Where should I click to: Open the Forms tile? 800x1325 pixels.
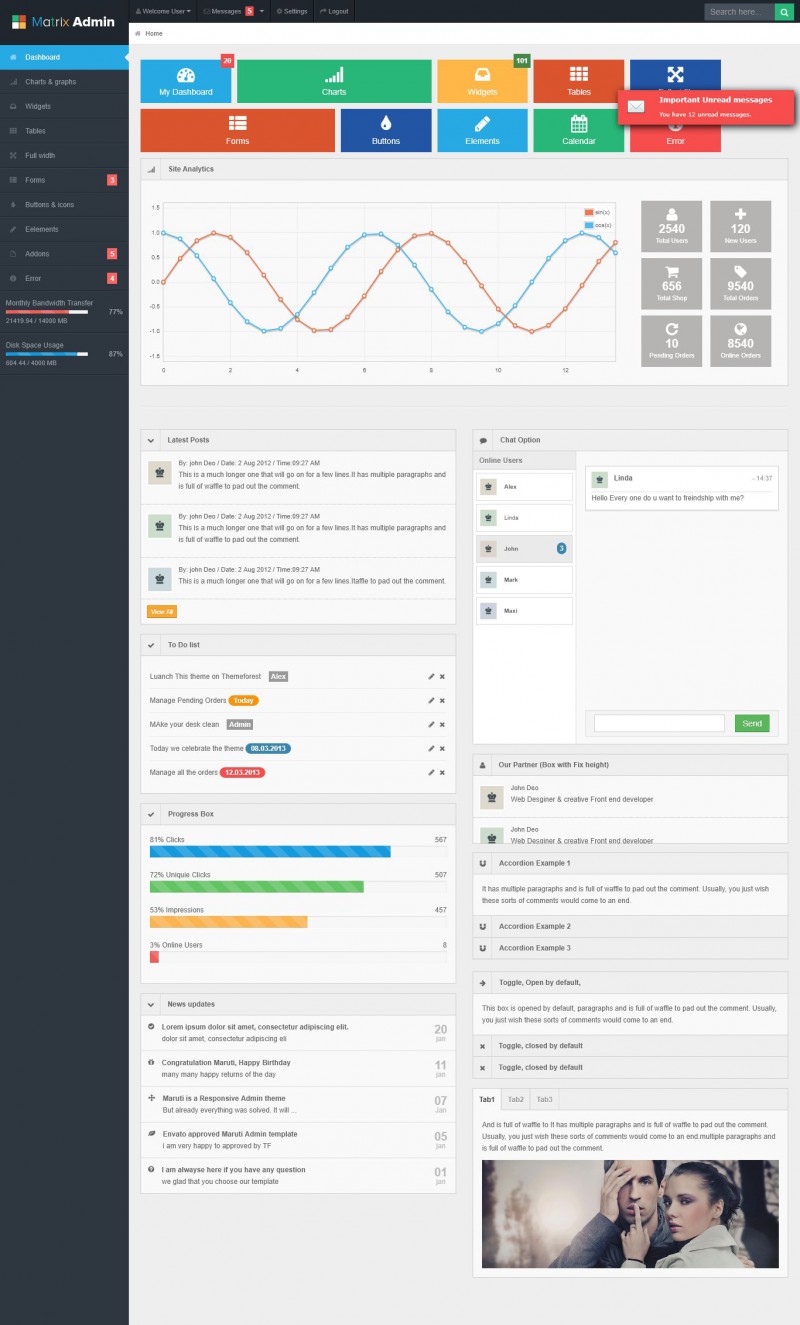[x=237, y=130]
